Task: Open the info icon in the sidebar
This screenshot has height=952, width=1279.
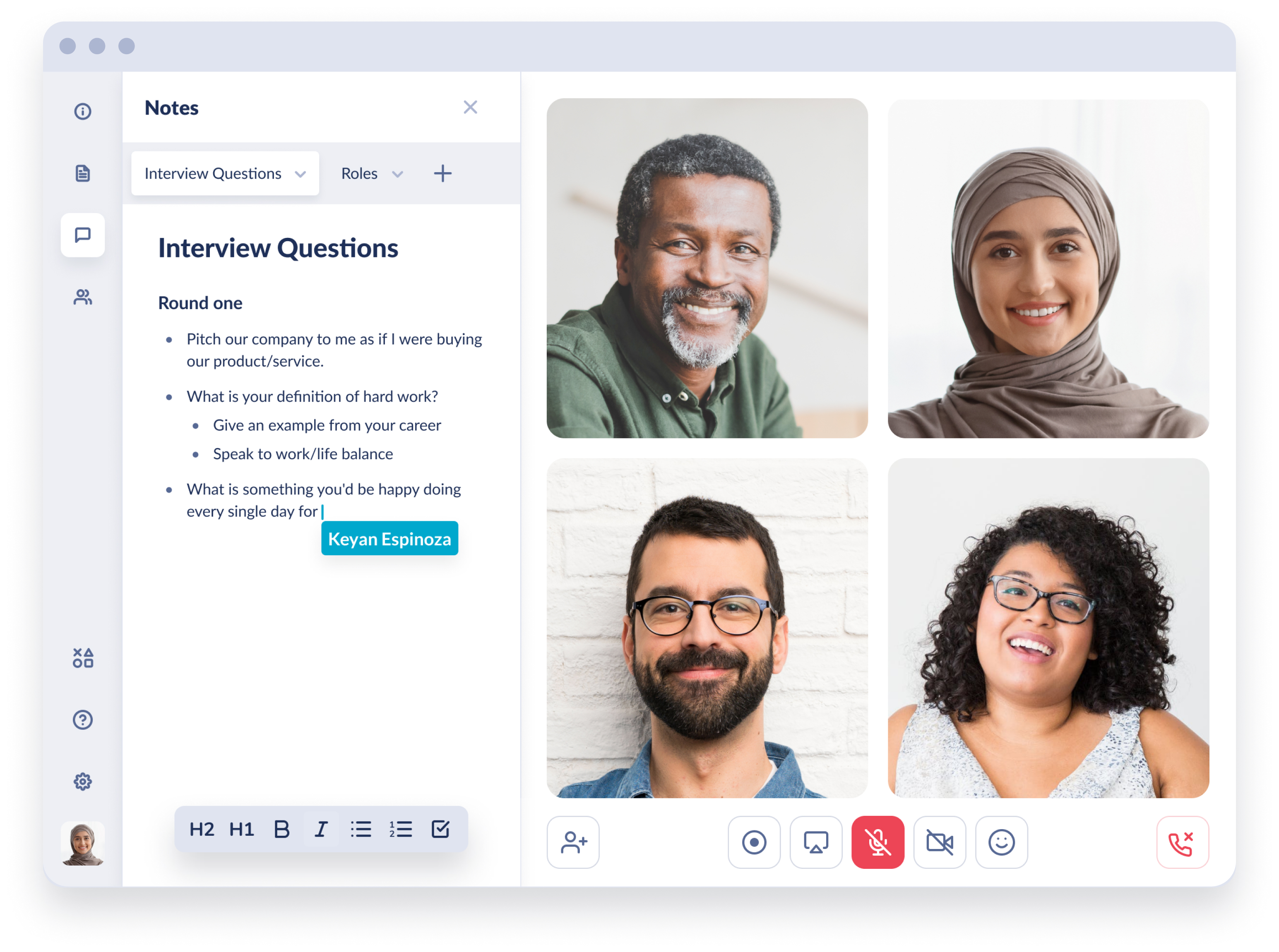Action: tap(82, 111)
